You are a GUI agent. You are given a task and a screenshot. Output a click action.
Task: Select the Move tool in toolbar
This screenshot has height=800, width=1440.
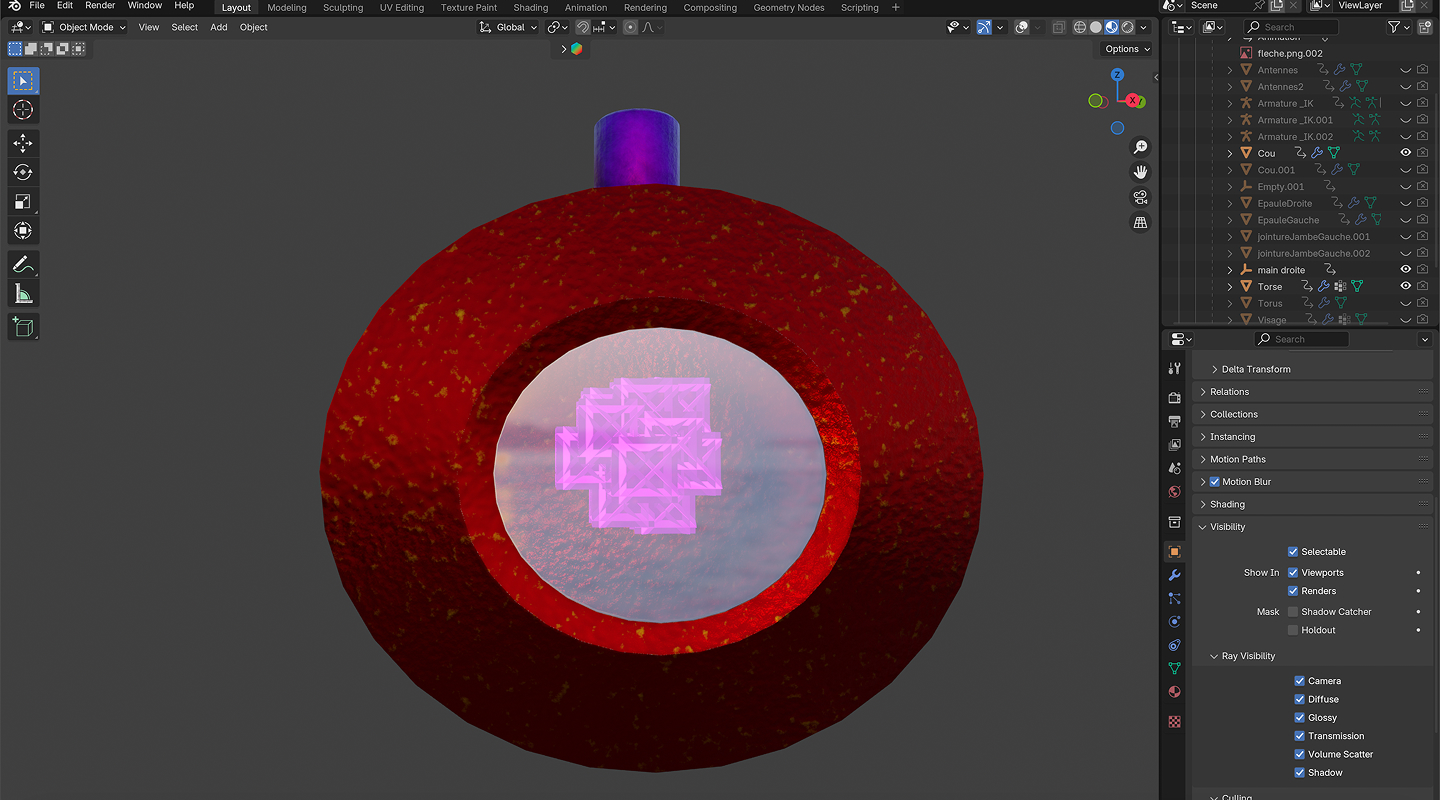click(x=23, y=144)
